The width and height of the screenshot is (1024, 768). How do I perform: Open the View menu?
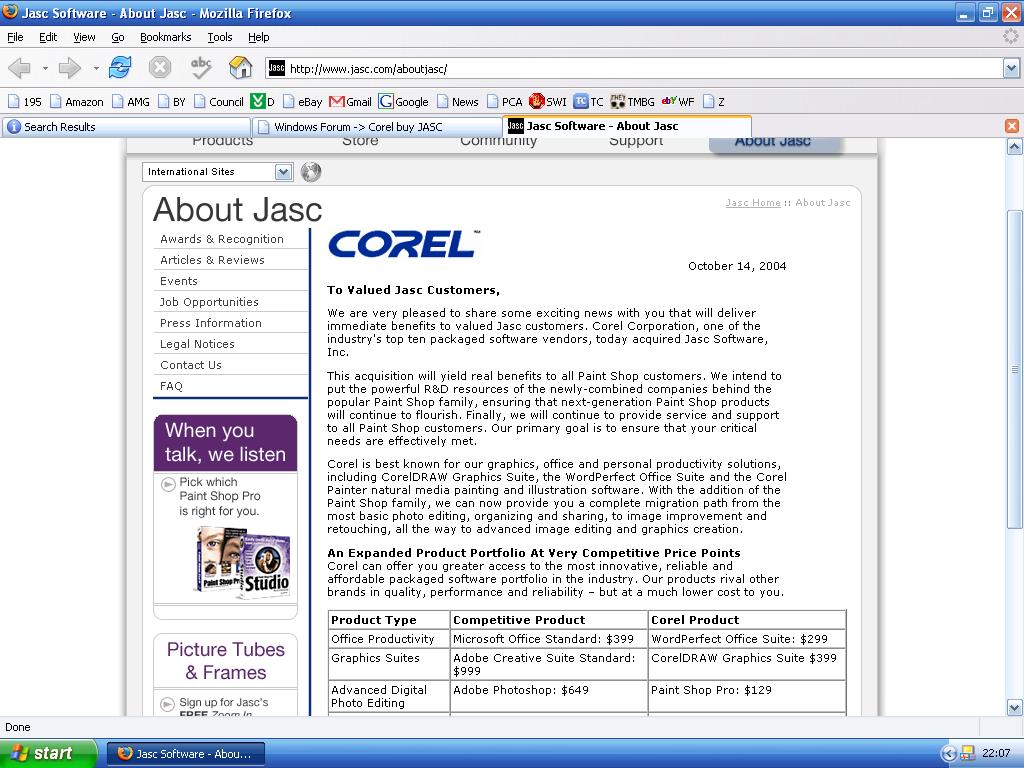84,37
